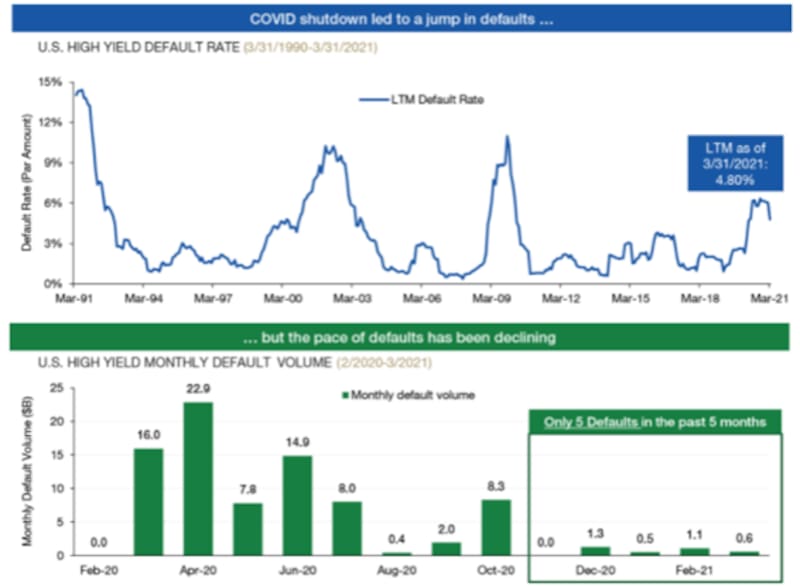Viewport: 800px width, 586px height.
Task: Click the blue LTM Default Rate legend line
Action: pos(373,99)
